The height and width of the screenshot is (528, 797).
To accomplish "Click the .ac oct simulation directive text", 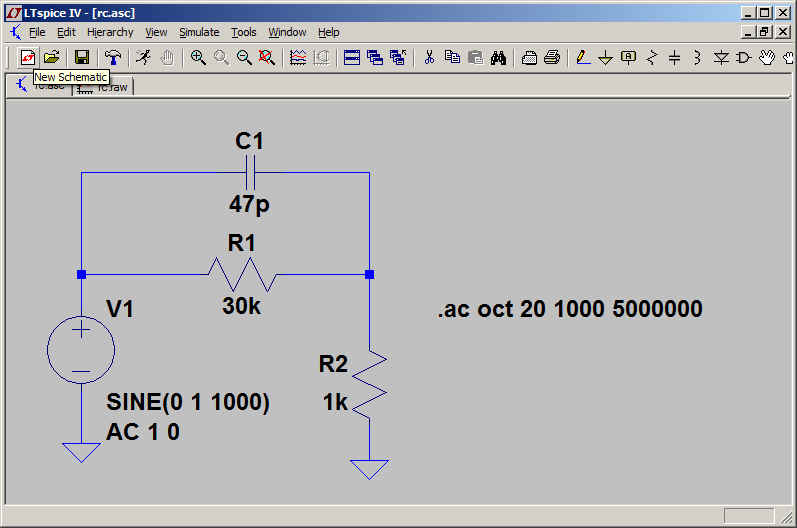I will coord(569,309).
